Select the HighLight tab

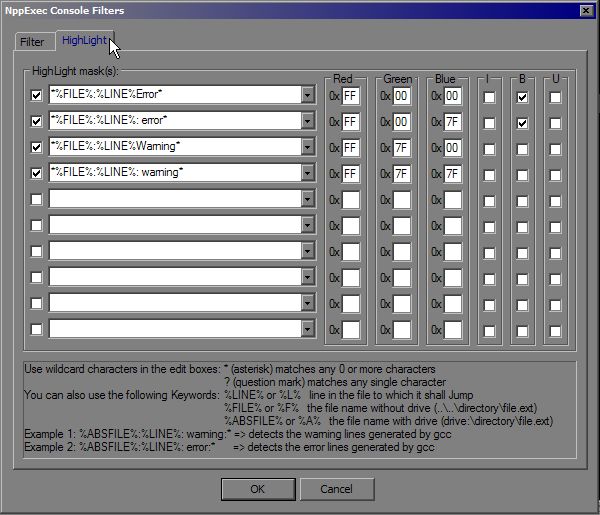pos(84,41)
